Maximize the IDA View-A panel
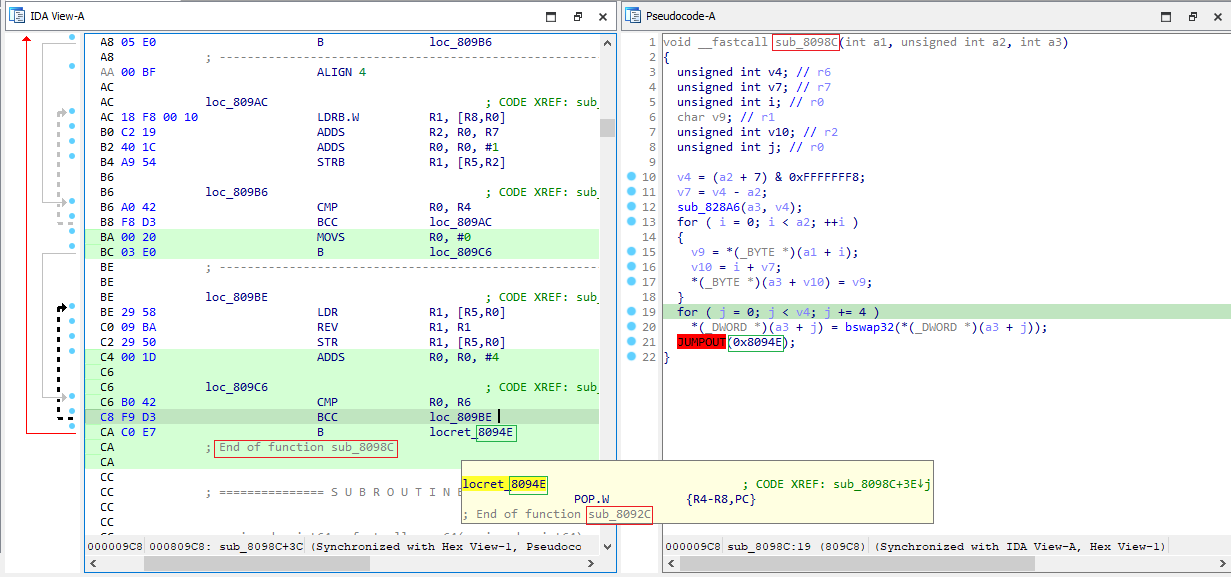This screenshot has height=577, width=1231. coord(550,16)
